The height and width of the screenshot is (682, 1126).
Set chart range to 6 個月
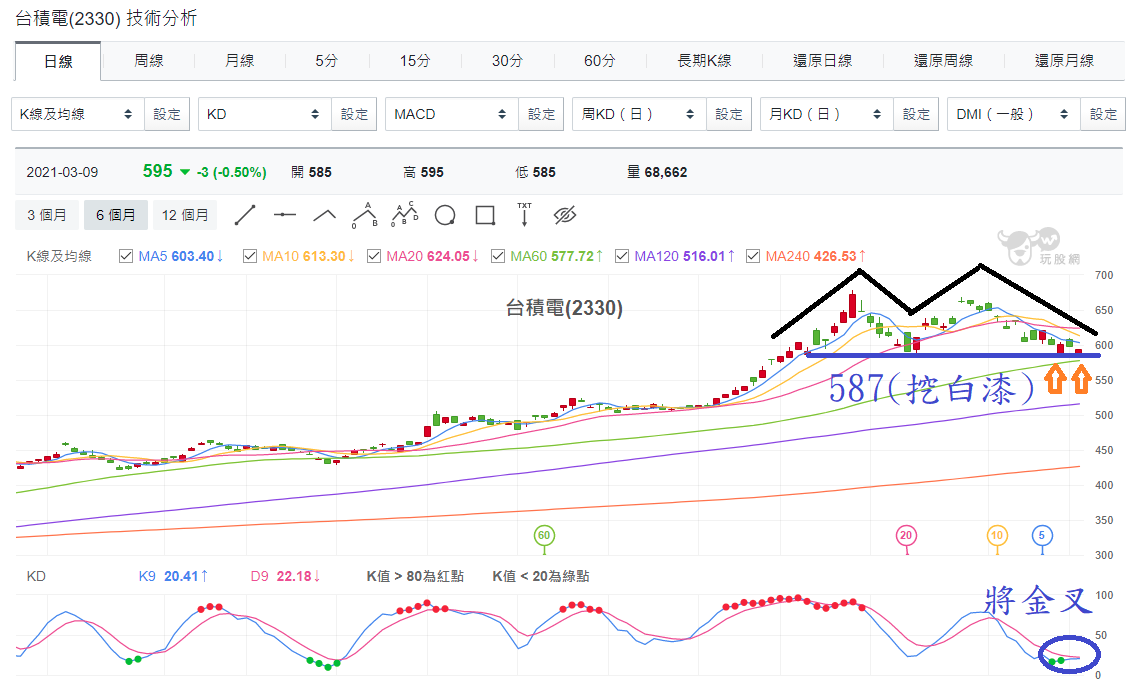pyautogui.click(x=116, y=215)
